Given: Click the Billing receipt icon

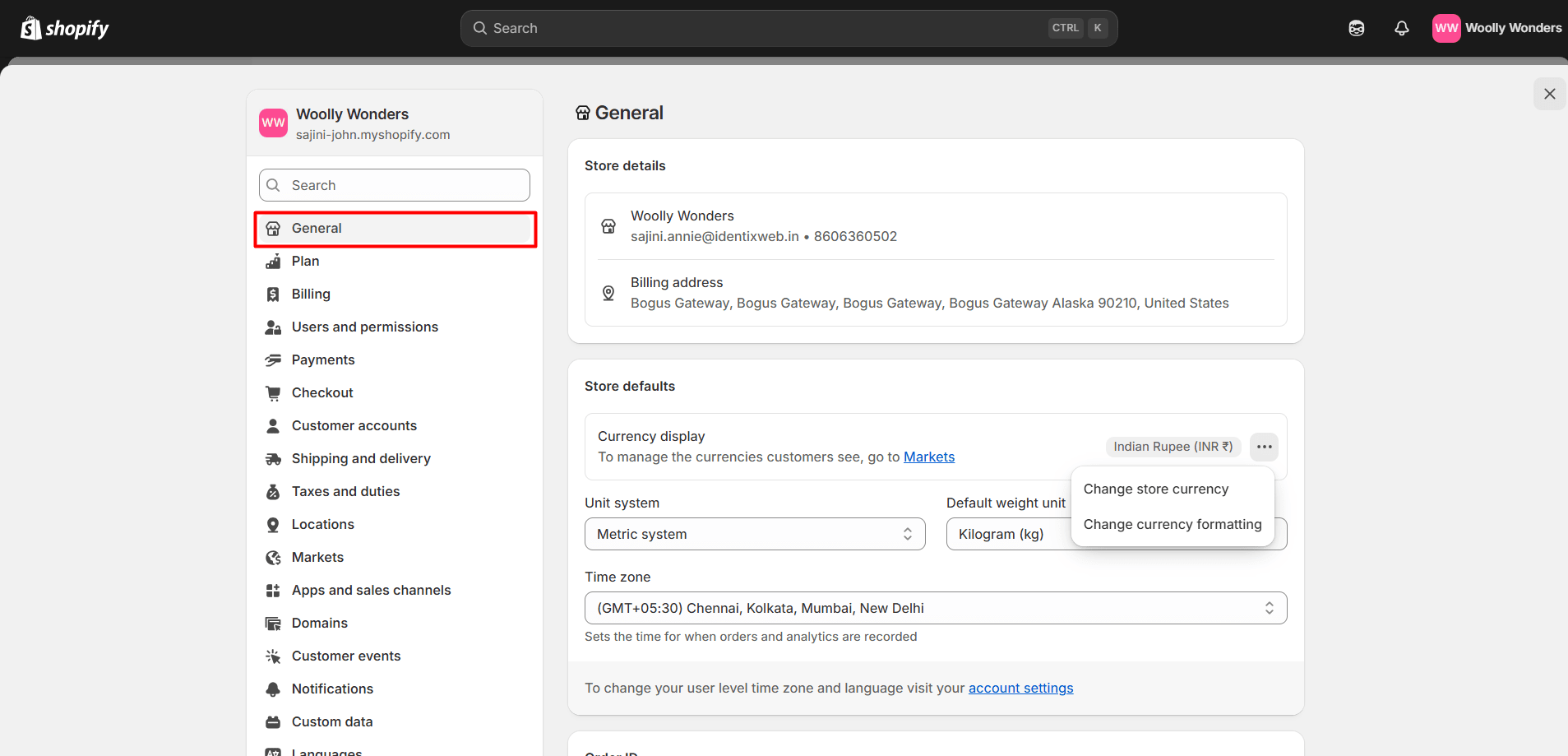Looking at the screenshot, I should (x=273, y=295).
